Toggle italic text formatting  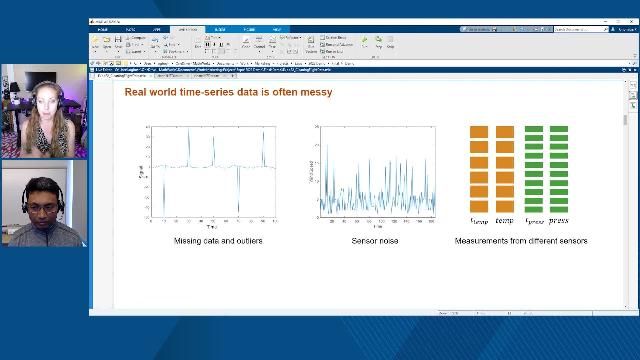click(215, 44)
